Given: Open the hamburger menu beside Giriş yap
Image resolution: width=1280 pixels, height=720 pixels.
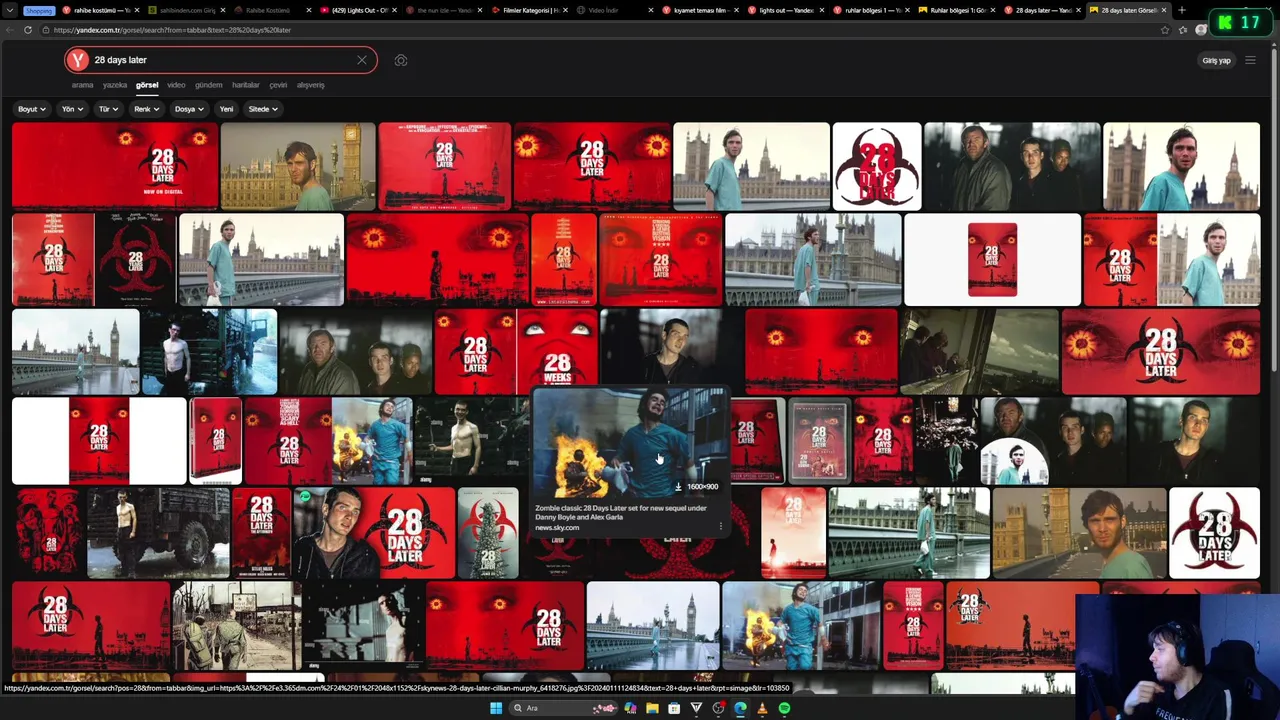Looking at the screenshot, I should click(x=1250, y=60).
